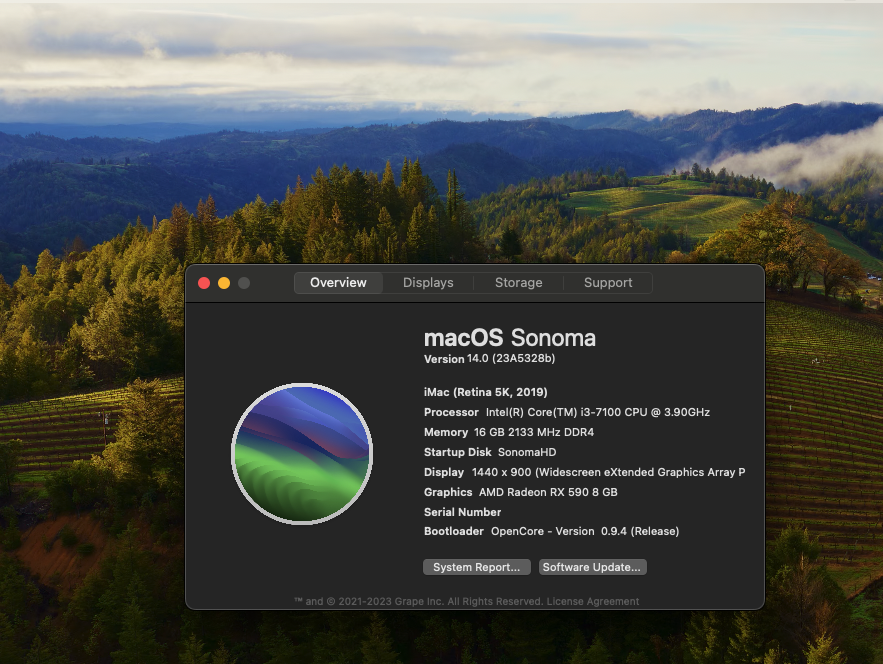Close the About This Mac window

[204, 283]
